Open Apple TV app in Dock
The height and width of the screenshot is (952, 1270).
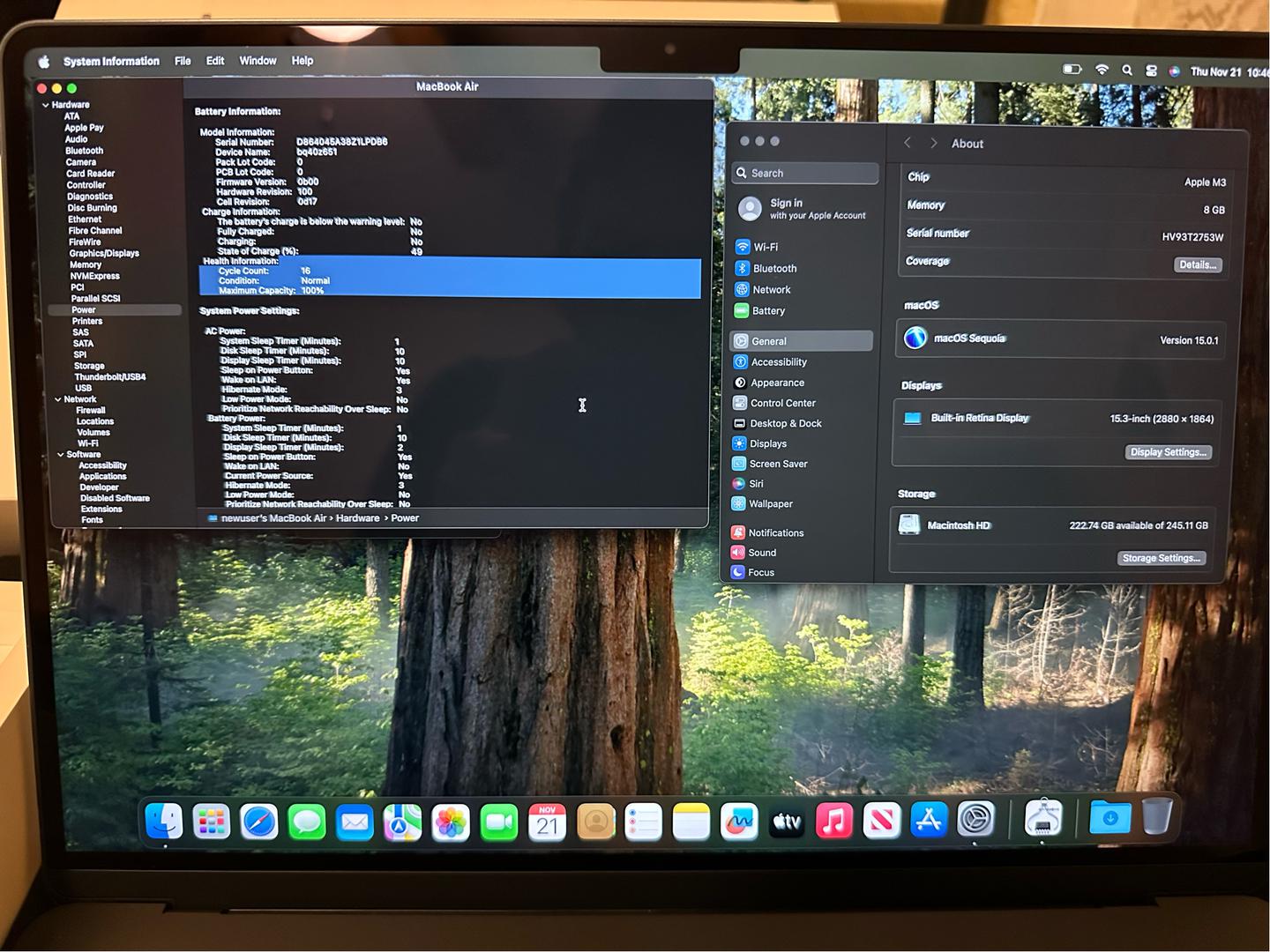pyautogui.click(x=787, y=822)
